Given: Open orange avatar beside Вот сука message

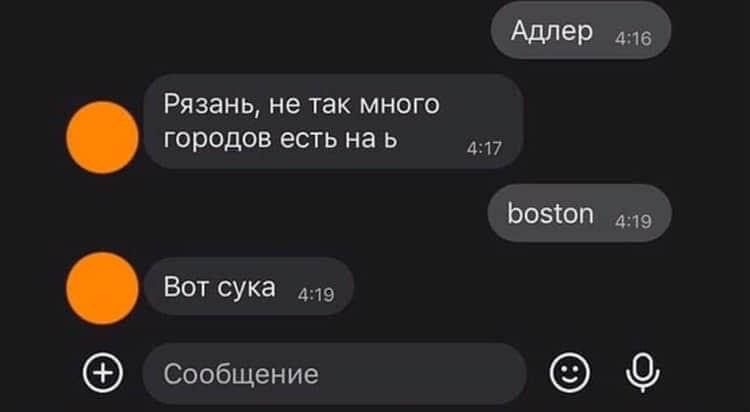Looking at the screenshot, I should tap(102, 289).
